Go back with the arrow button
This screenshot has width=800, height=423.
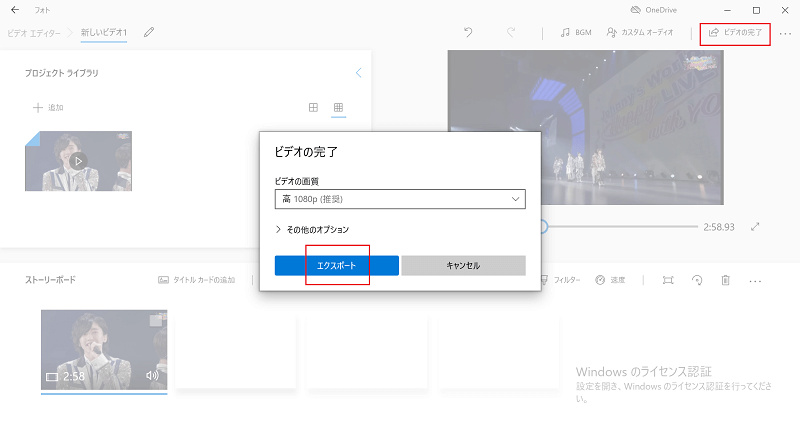15,10
